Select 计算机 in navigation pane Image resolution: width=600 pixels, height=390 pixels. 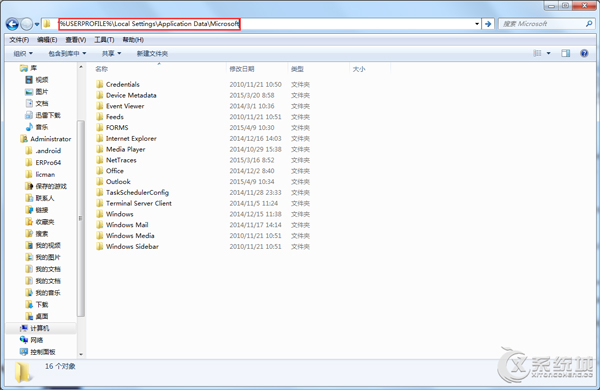[x=34, y=328]
